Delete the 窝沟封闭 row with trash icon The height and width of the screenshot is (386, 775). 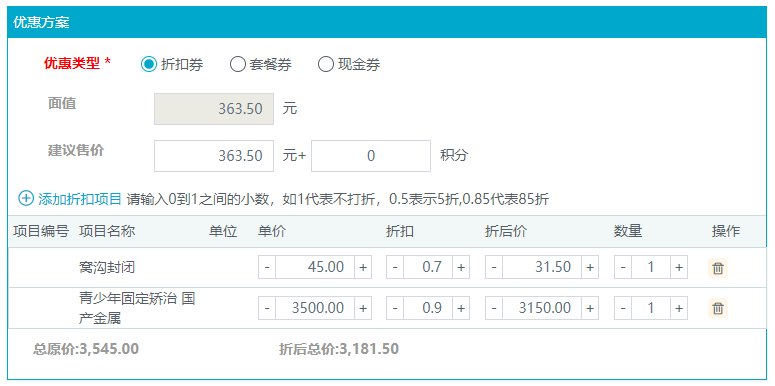(718, 268)
